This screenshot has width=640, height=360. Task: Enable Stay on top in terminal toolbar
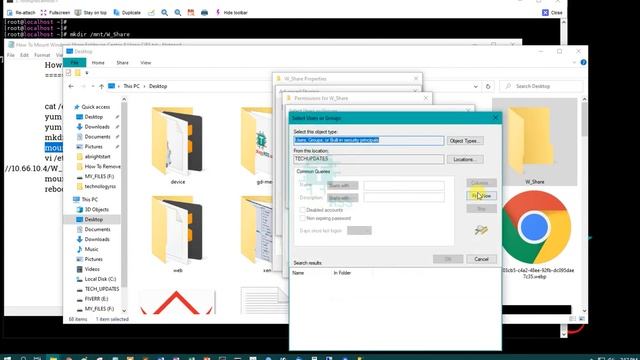coord(90,13)
